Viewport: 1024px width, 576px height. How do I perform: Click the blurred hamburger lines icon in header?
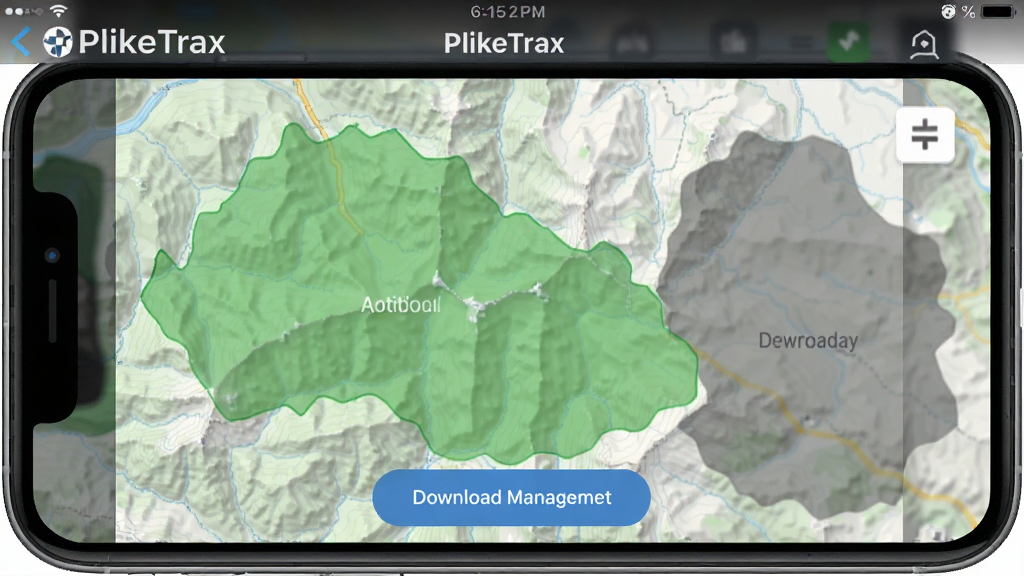803,44
